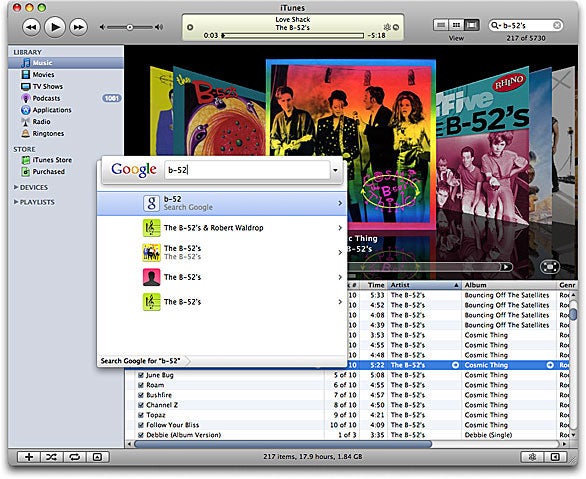Toggle shuffle button
This screenshot has height=479, width=586.
click(52, 457)
